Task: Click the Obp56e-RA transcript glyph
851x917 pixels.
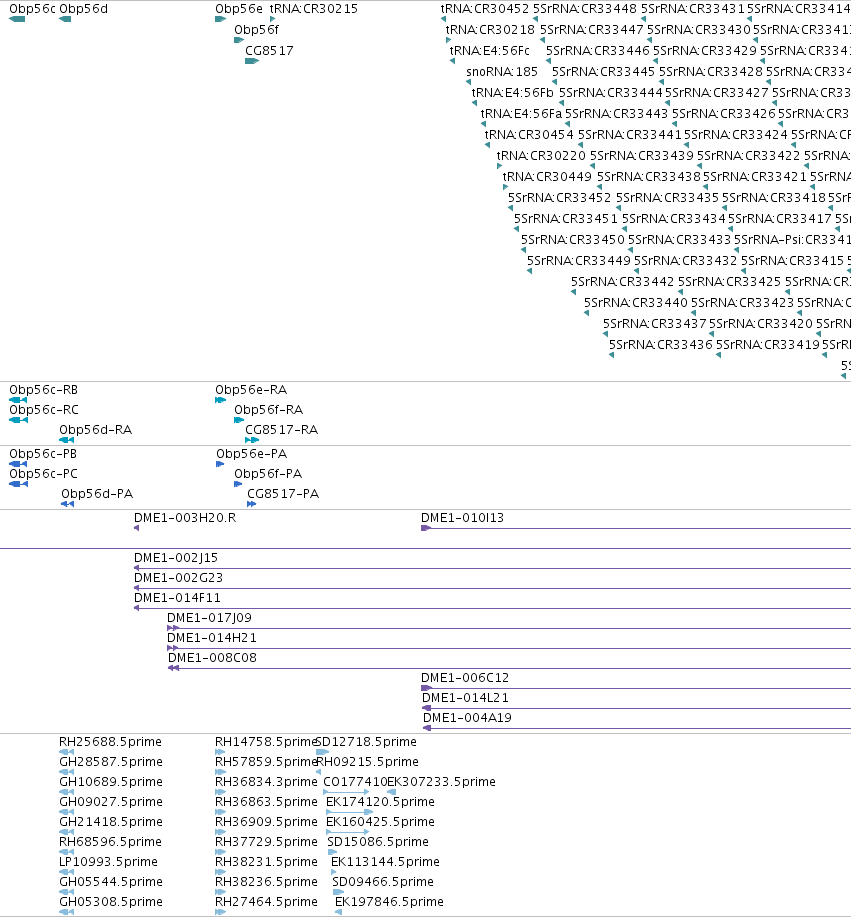Action: pyautogui.click(x=220, y=400)
